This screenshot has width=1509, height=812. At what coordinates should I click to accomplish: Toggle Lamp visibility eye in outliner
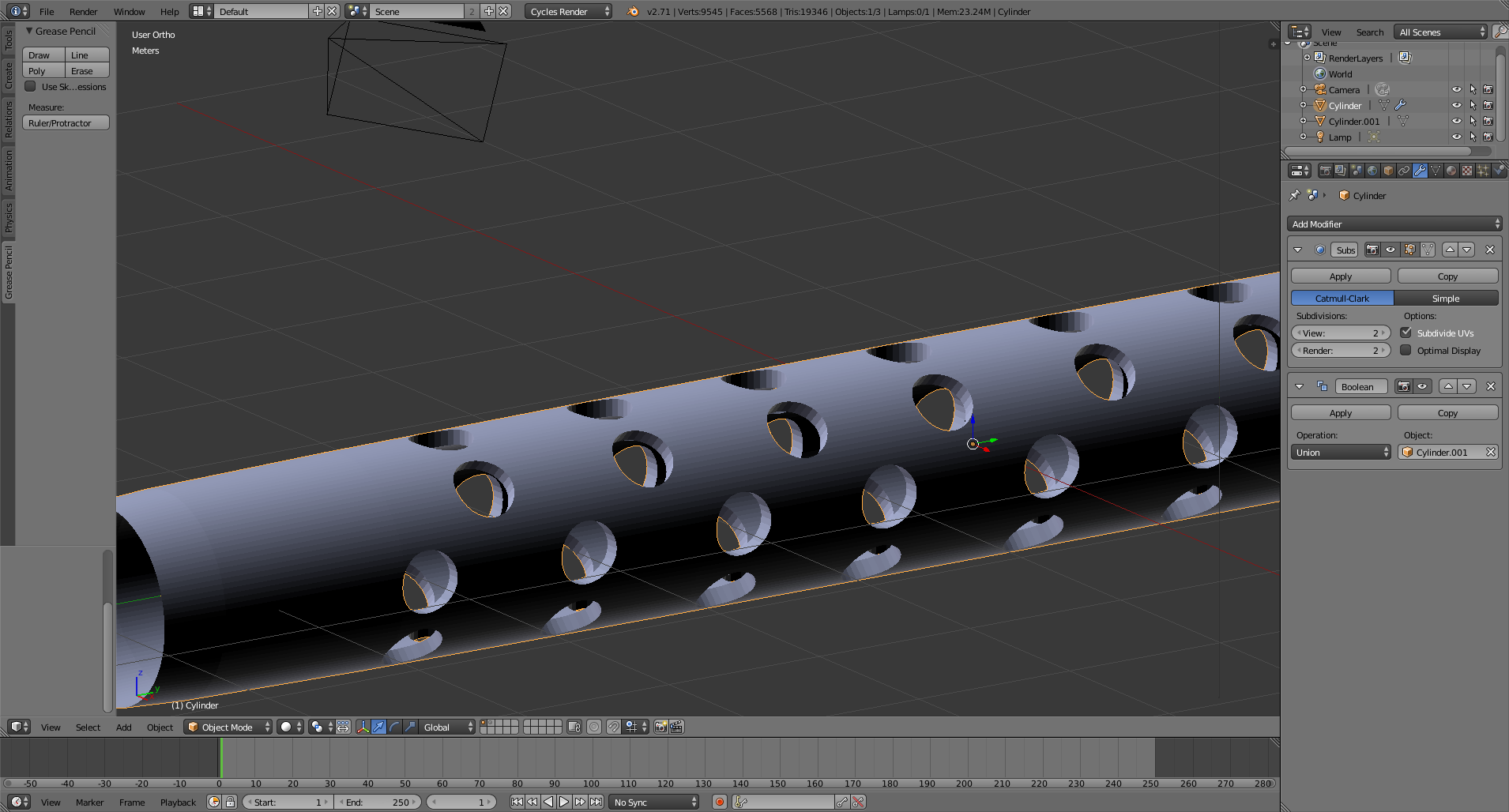[1457, 137]
